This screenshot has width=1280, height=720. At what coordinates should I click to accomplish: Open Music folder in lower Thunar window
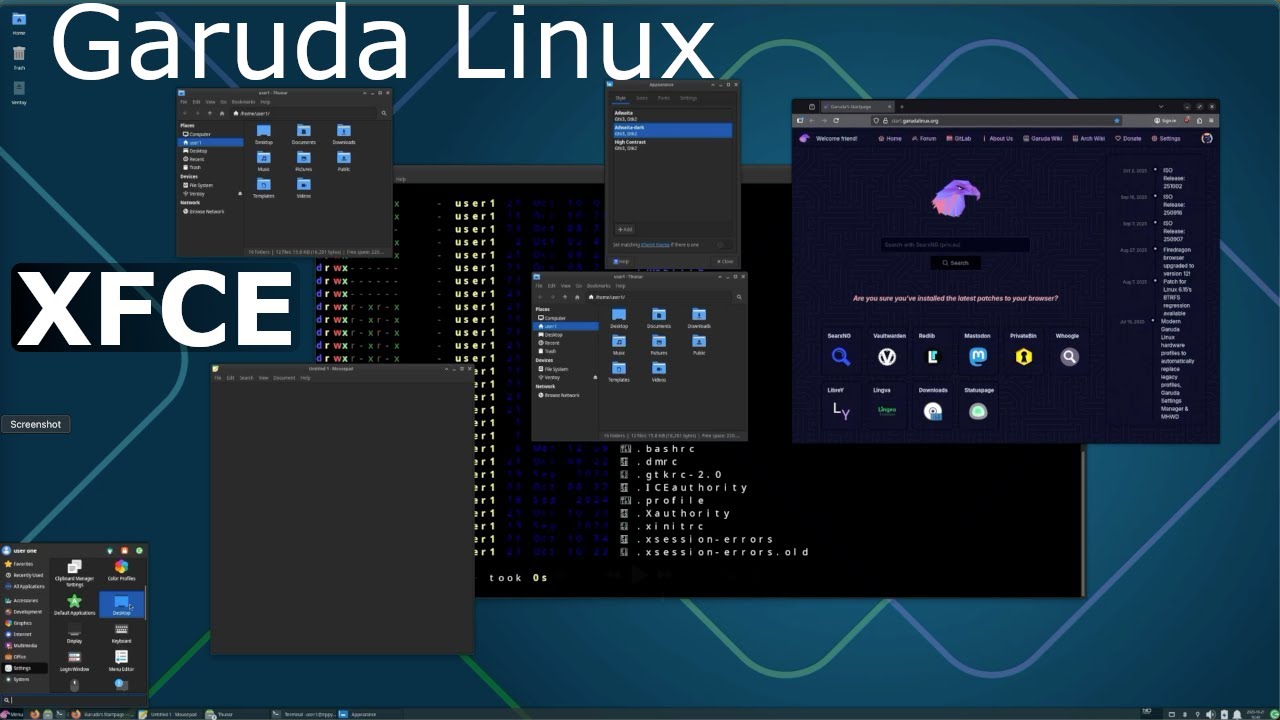[x=619, y=345]
